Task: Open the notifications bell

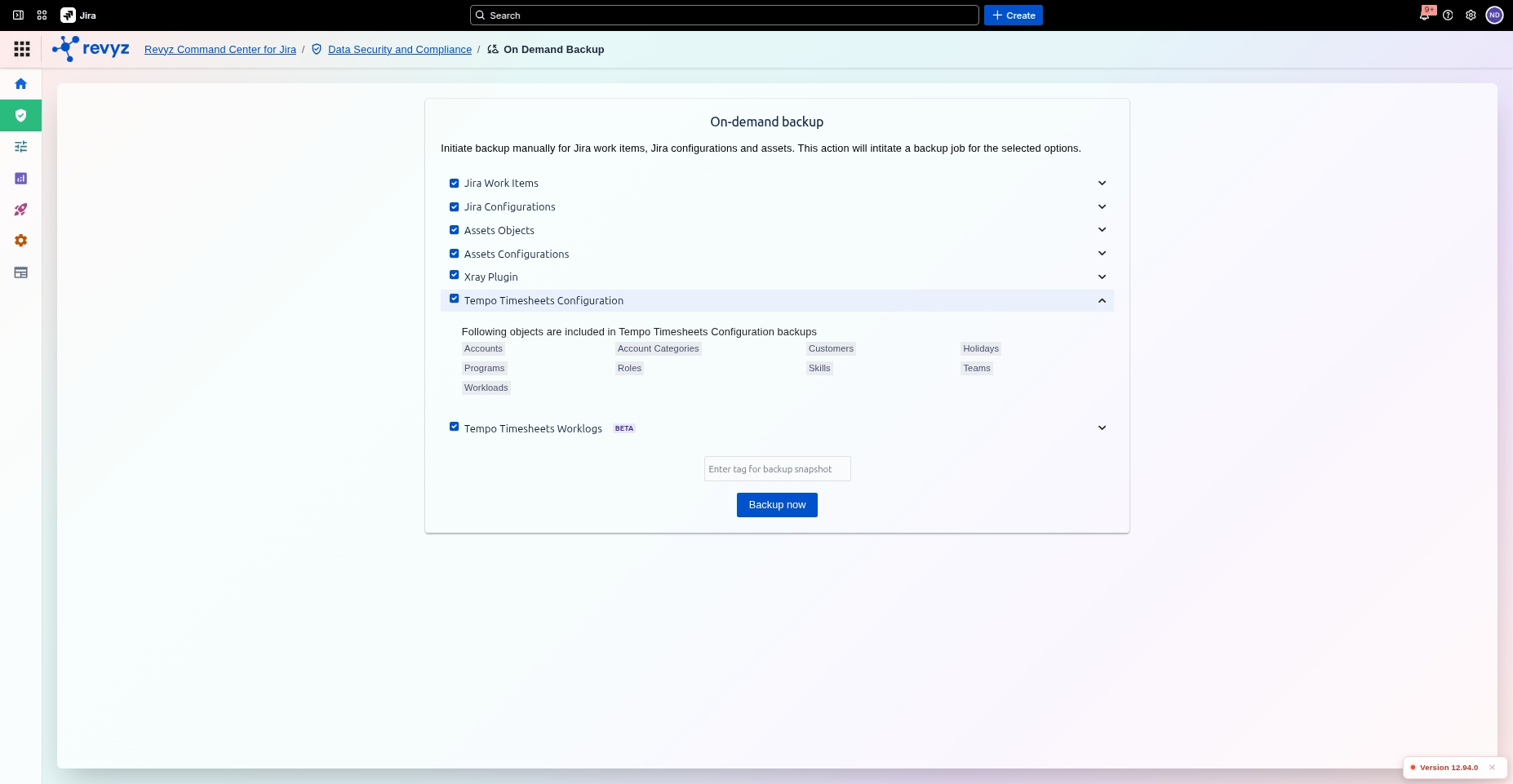Action: (1425, 16)
